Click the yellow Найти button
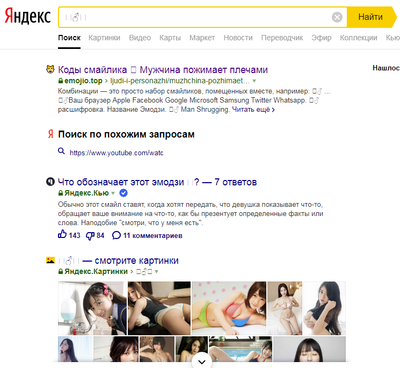Viewport: 400px width, 368px height. click(371, 17)
